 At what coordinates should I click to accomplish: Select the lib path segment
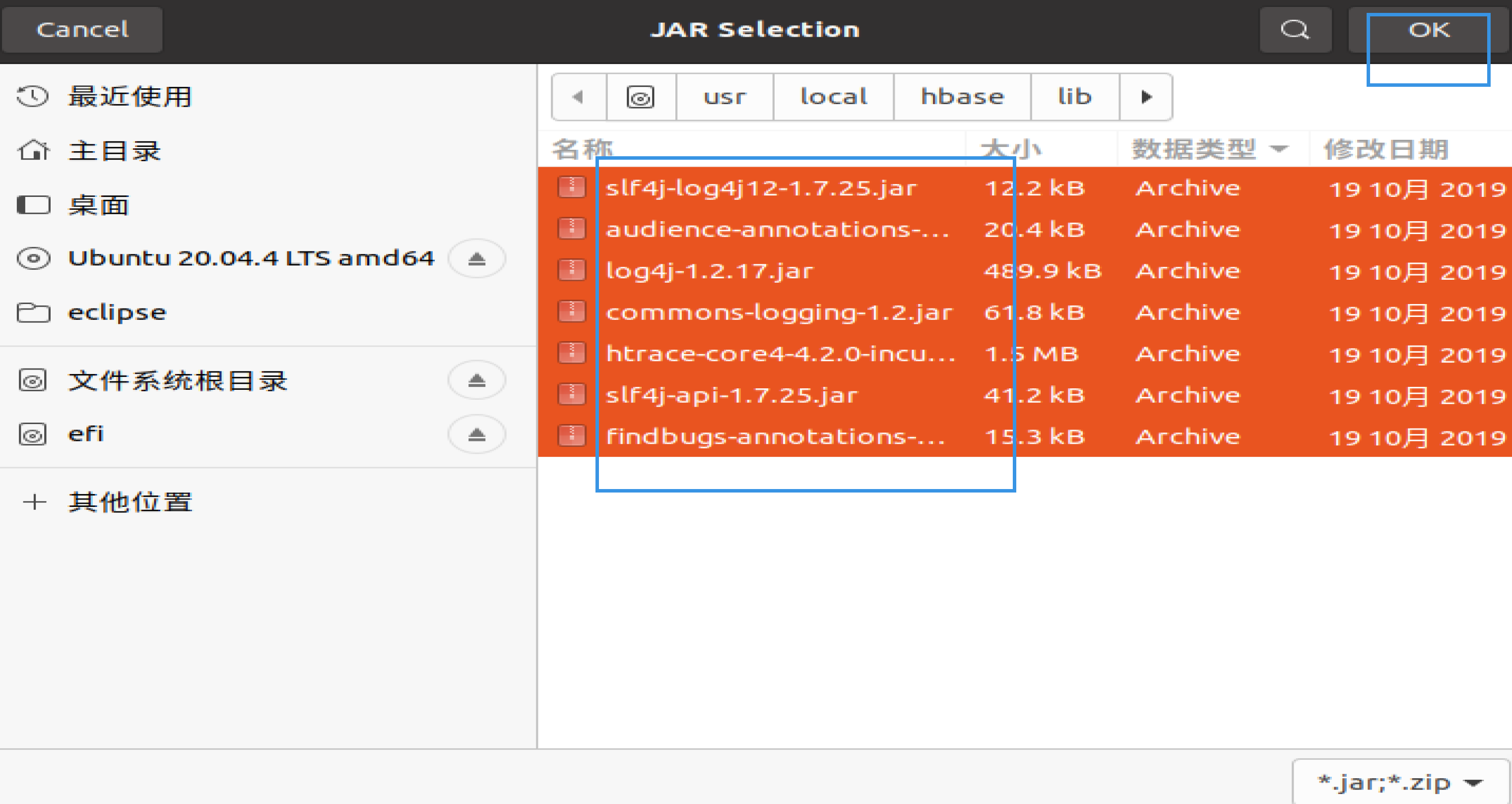point(1075,97)
